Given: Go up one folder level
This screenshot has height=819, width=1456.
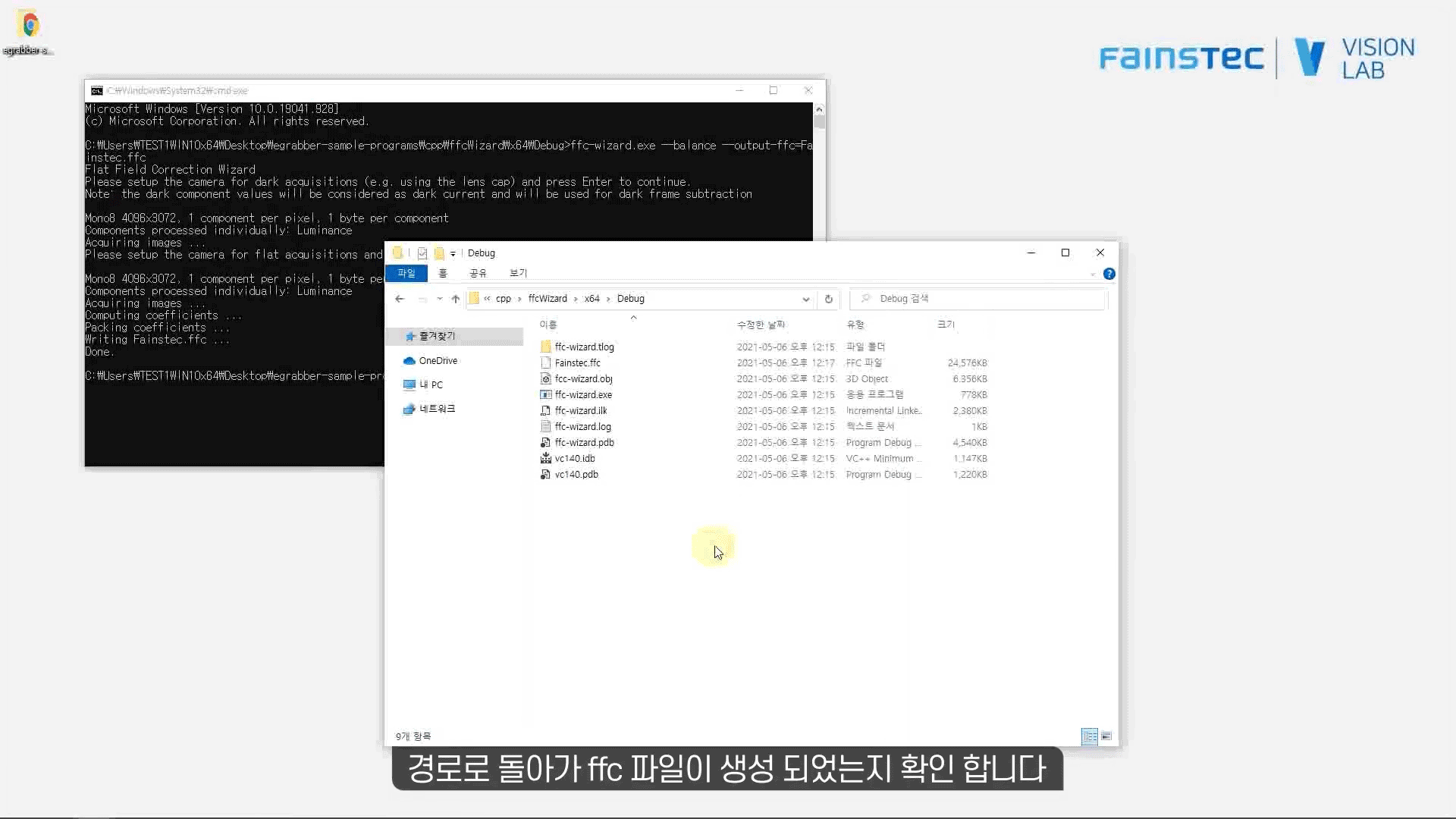Looking at the screenshot, I should [x=455, y=299].
